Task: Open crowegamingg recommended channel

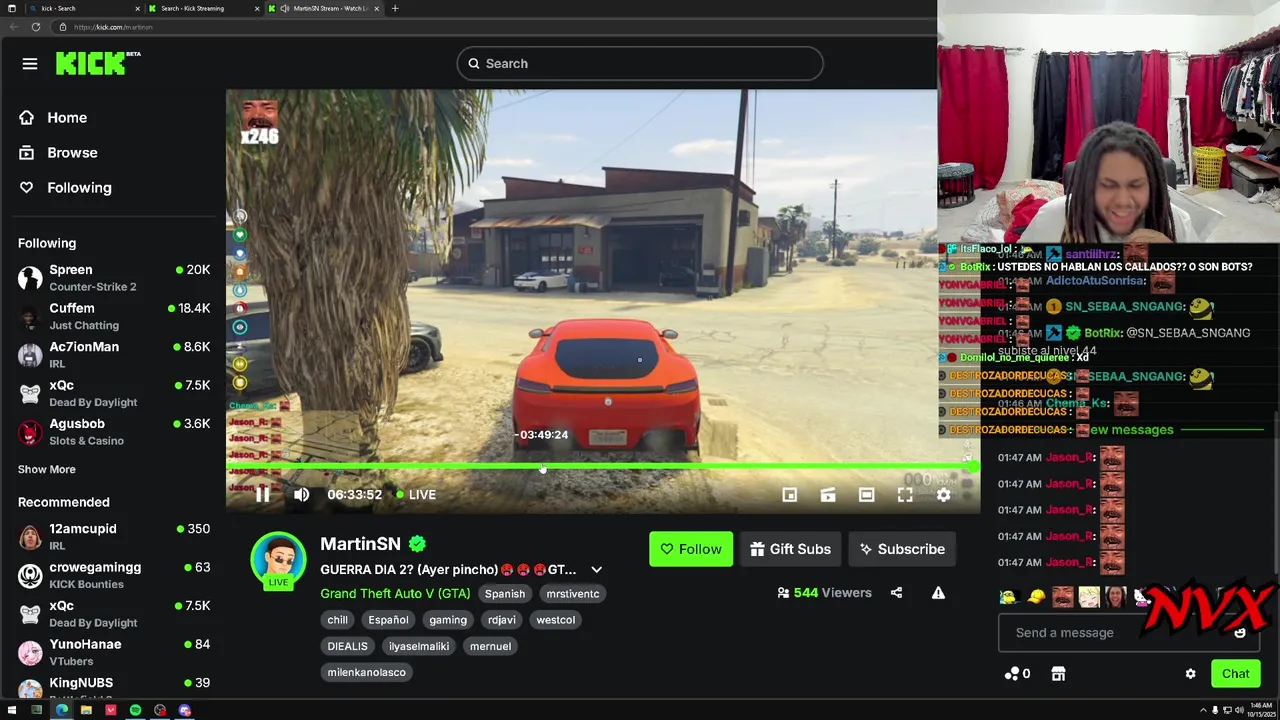Action: (x=113, y=575)
